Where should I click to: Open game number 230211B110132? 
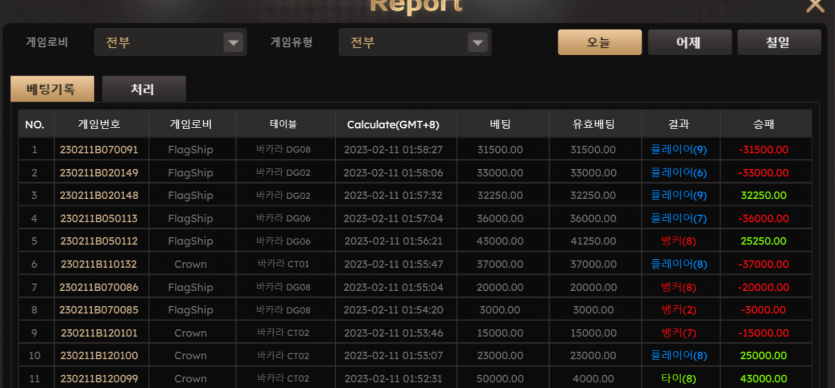click(99, 265)
